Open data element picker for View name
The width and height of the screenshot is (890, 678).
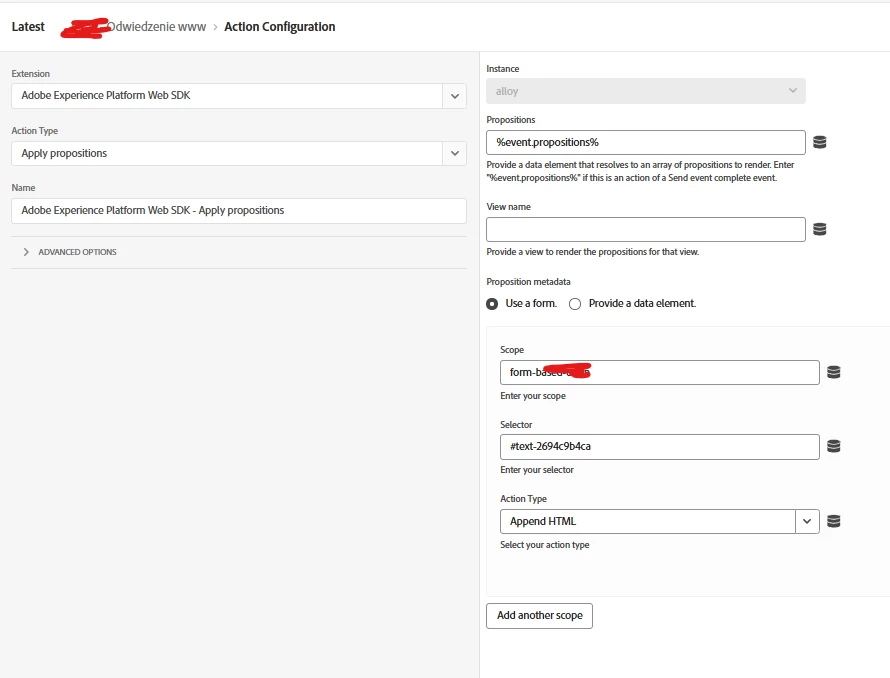[x=820, y=229]
